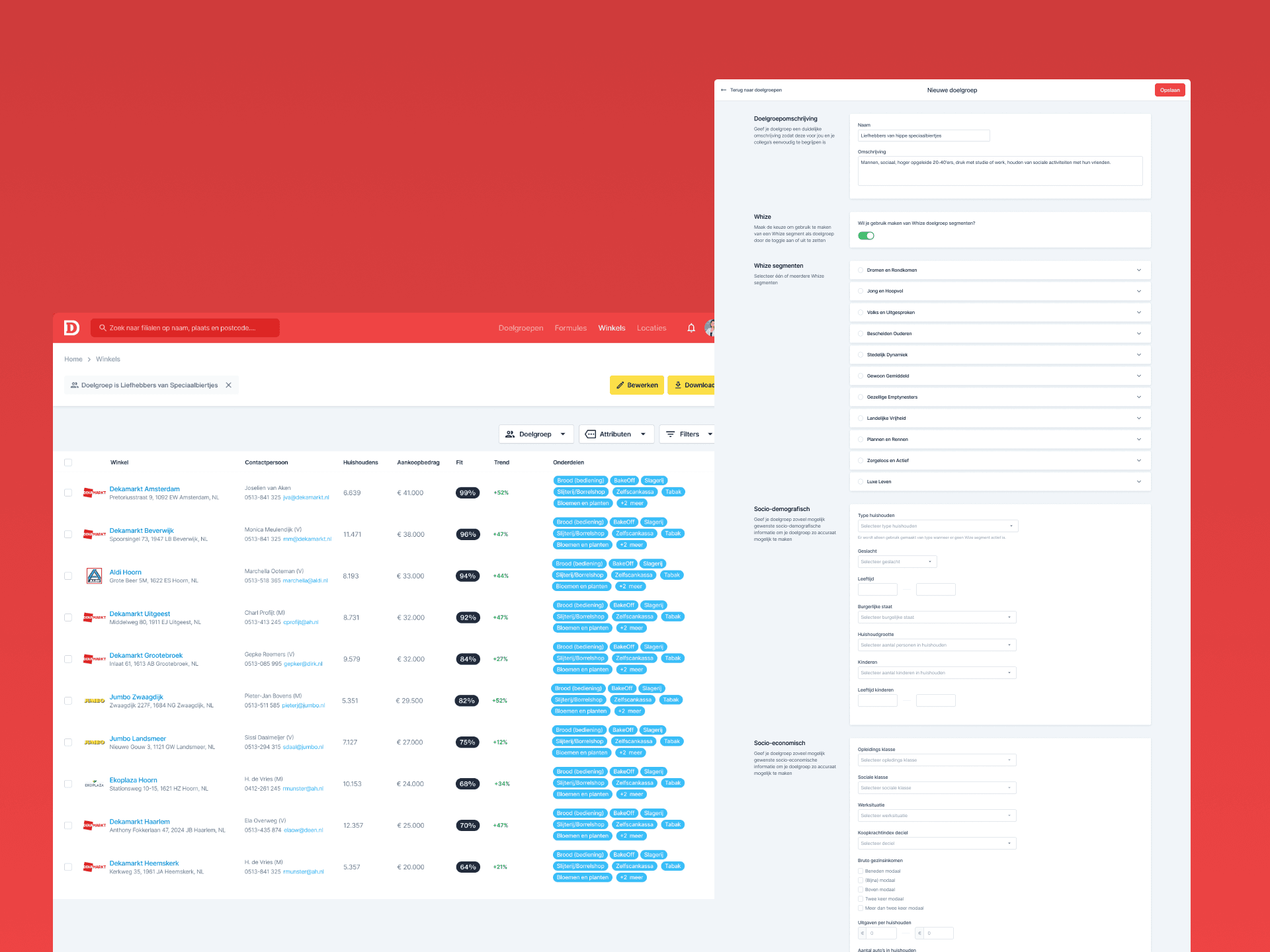The height and width of the screenshot is (952, 1270).
Task: Check the Boven modaal income checkbox
Action: click(861, 890)
